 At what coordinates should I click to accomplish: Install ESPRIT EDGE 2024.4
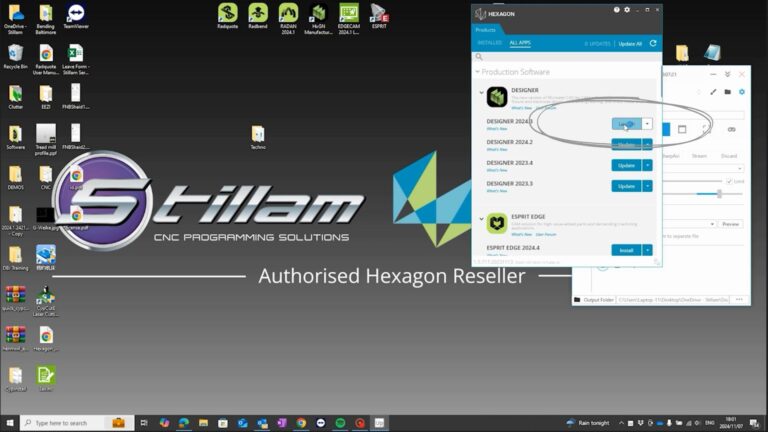click(x=626, y=250)
